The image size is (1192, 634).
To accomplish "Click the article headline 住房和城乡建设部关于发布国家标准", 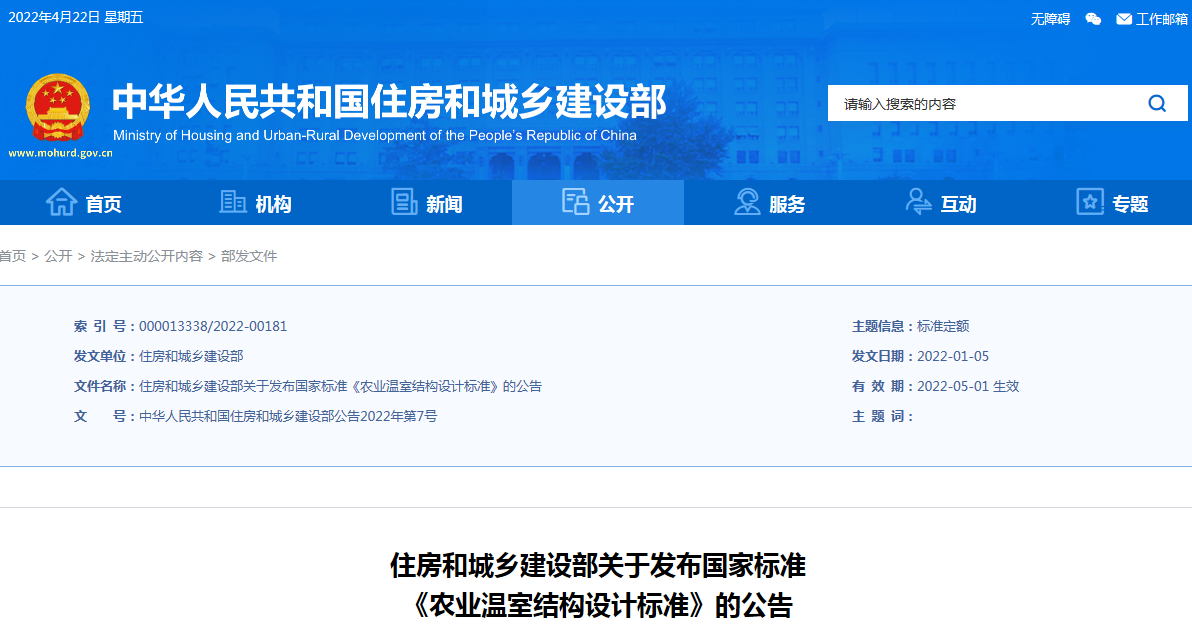I will coord(598,565).
